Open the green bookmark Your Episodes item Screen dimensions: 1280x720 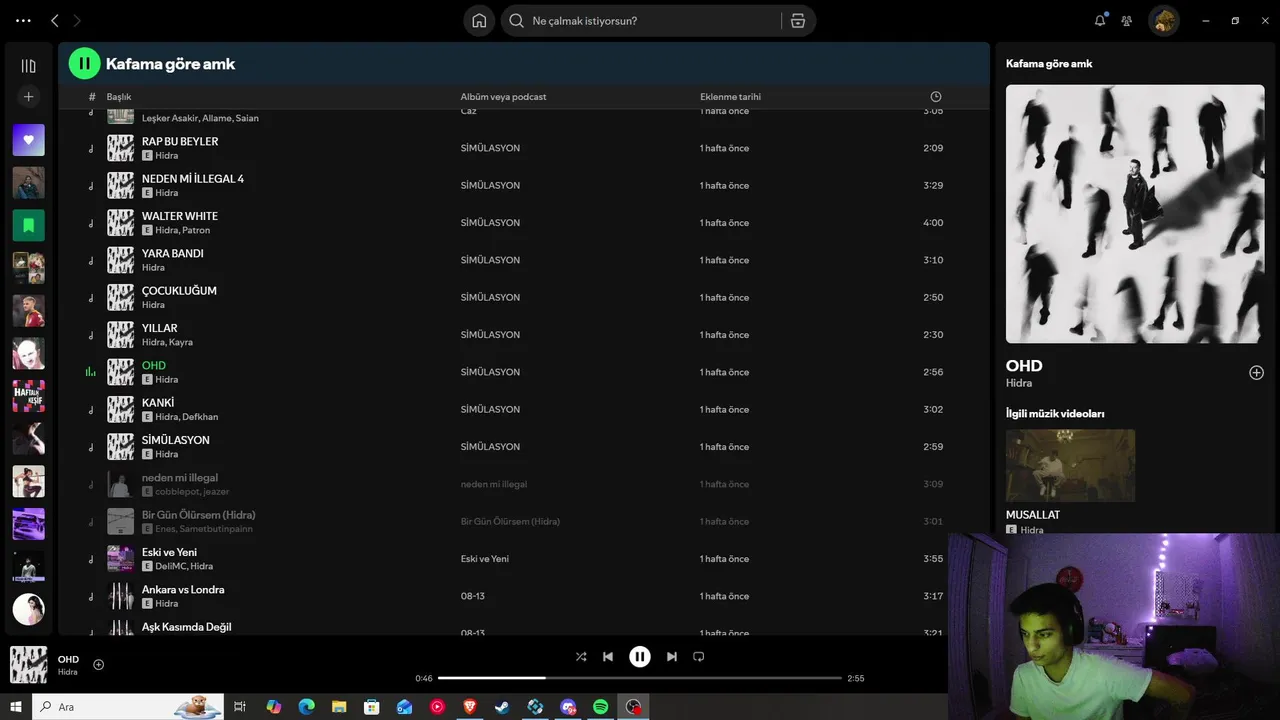pyautogui.click(x=28, y=225)
